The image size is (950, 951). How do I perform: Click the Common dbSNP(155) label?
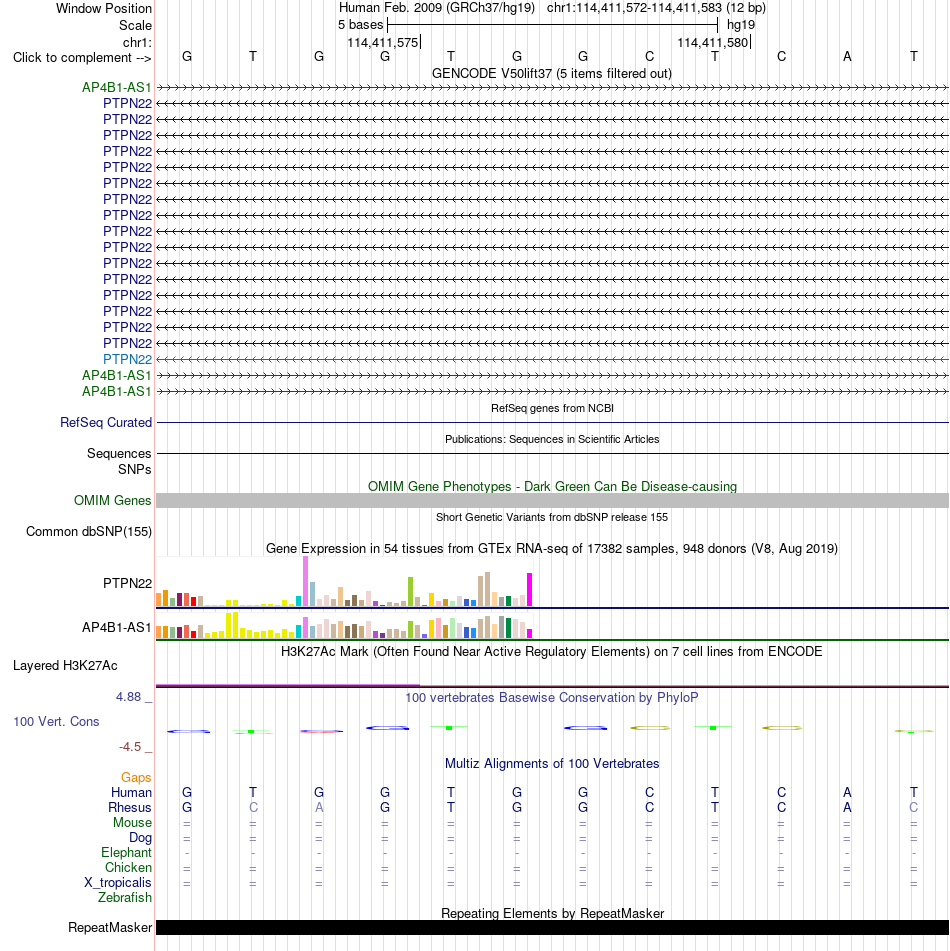pos(89,531)
